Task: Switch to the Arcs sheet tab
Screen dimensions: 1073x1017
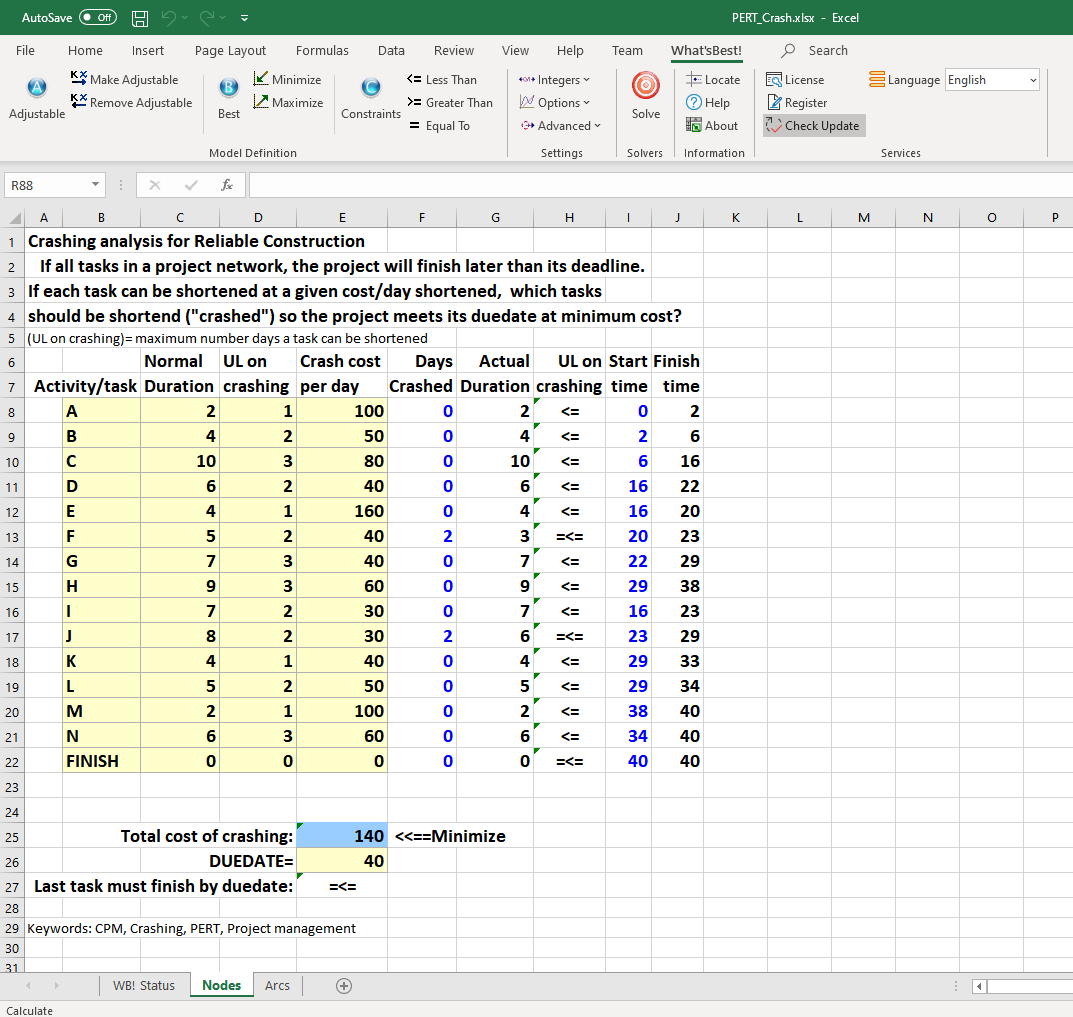Action: coord(277,985)
